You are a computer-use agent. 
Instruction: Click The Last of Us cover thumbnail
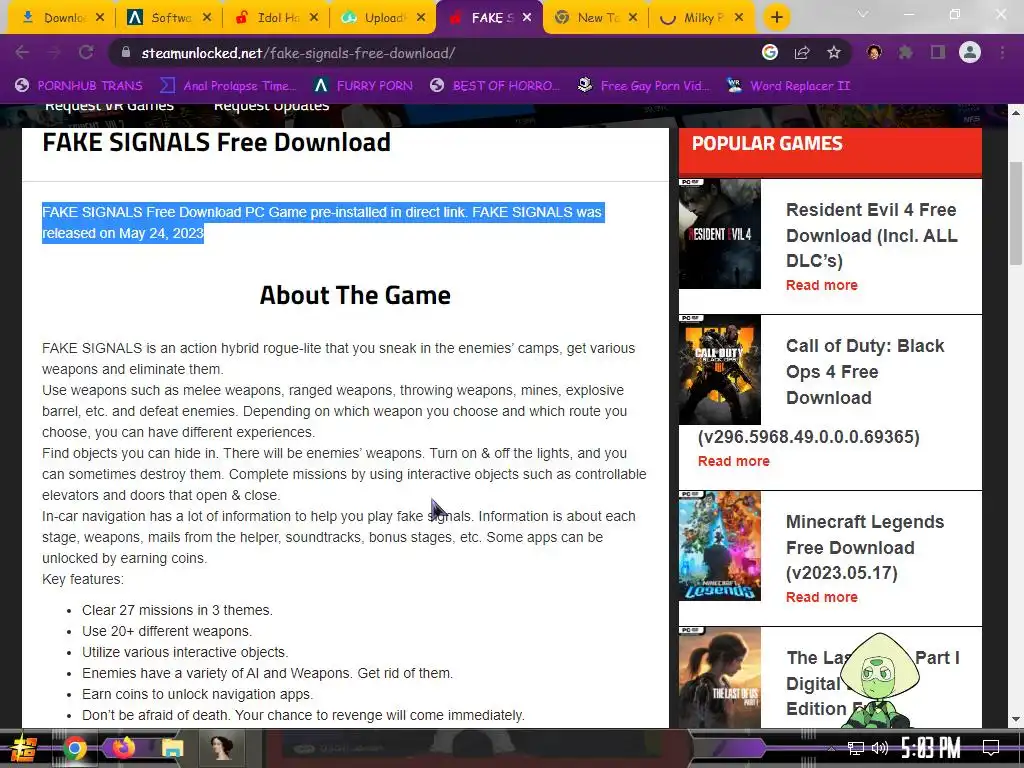720,678
